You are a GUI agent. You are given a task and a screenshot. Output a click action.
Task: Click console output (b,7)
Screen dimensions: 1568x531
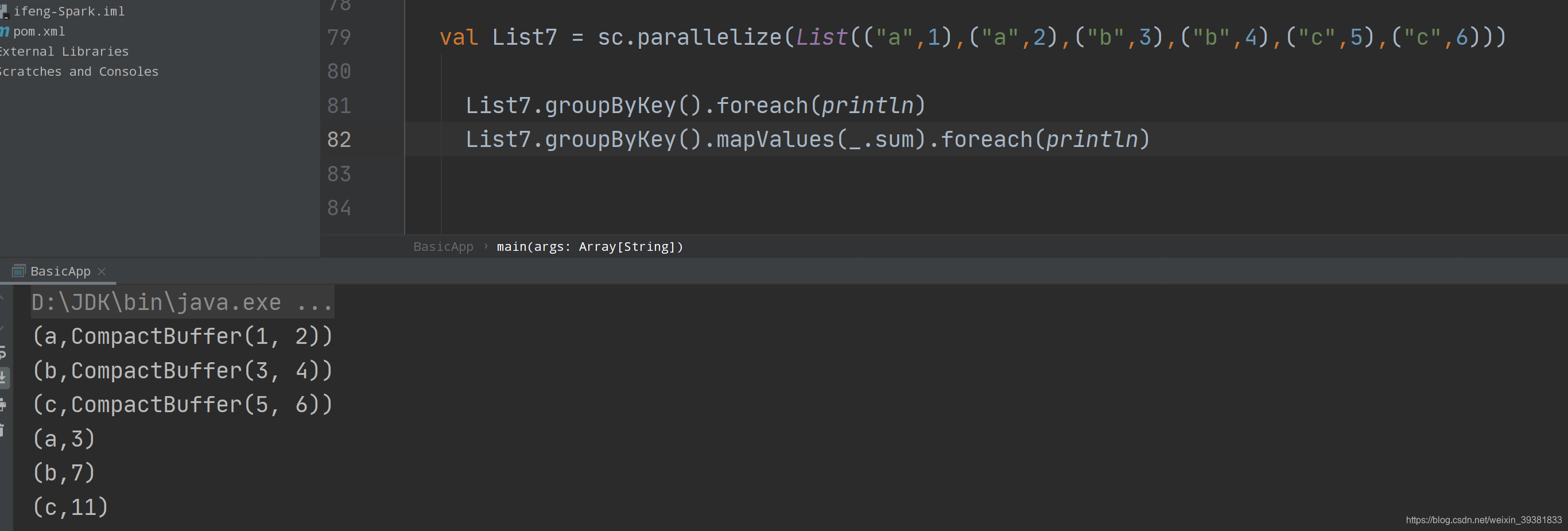(64, 472)
